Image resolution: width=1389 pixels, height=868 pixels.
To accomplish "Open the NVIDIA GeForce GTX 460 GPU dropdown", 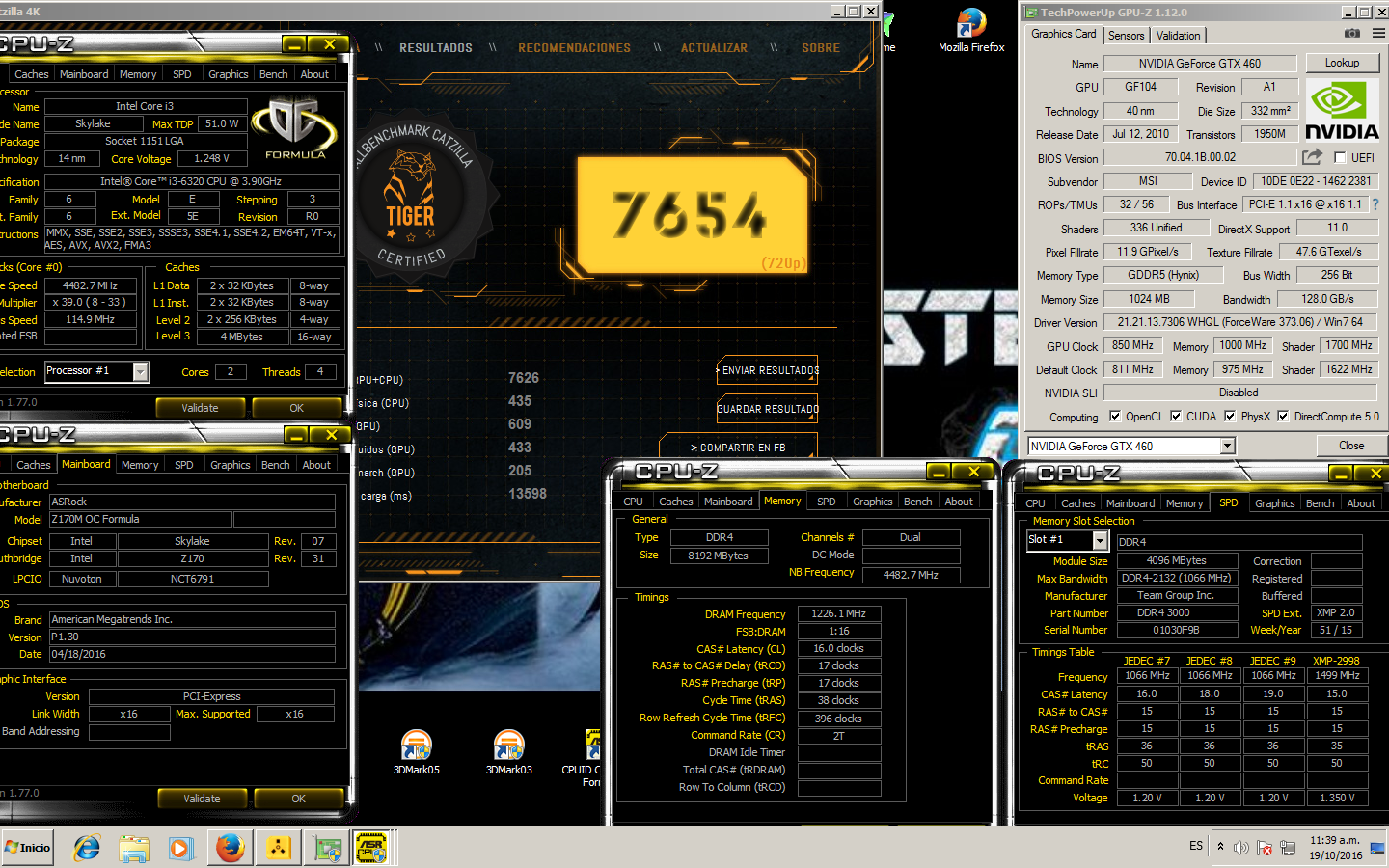I will click(1228, 446).
